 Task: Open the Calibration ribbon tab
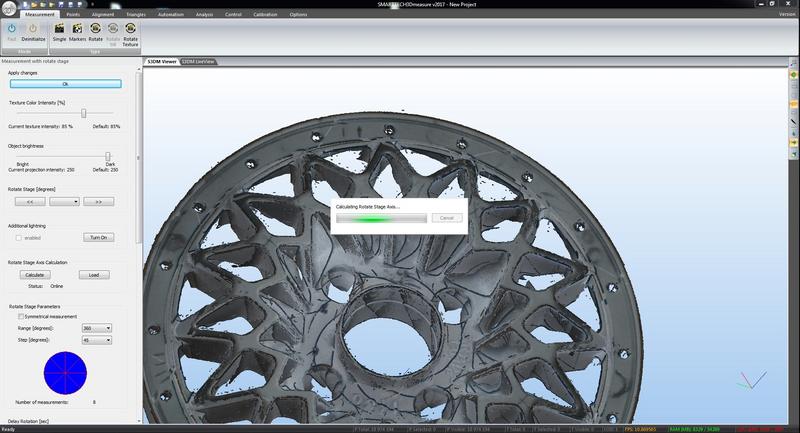pyautogui.click(x=265, y=14)
